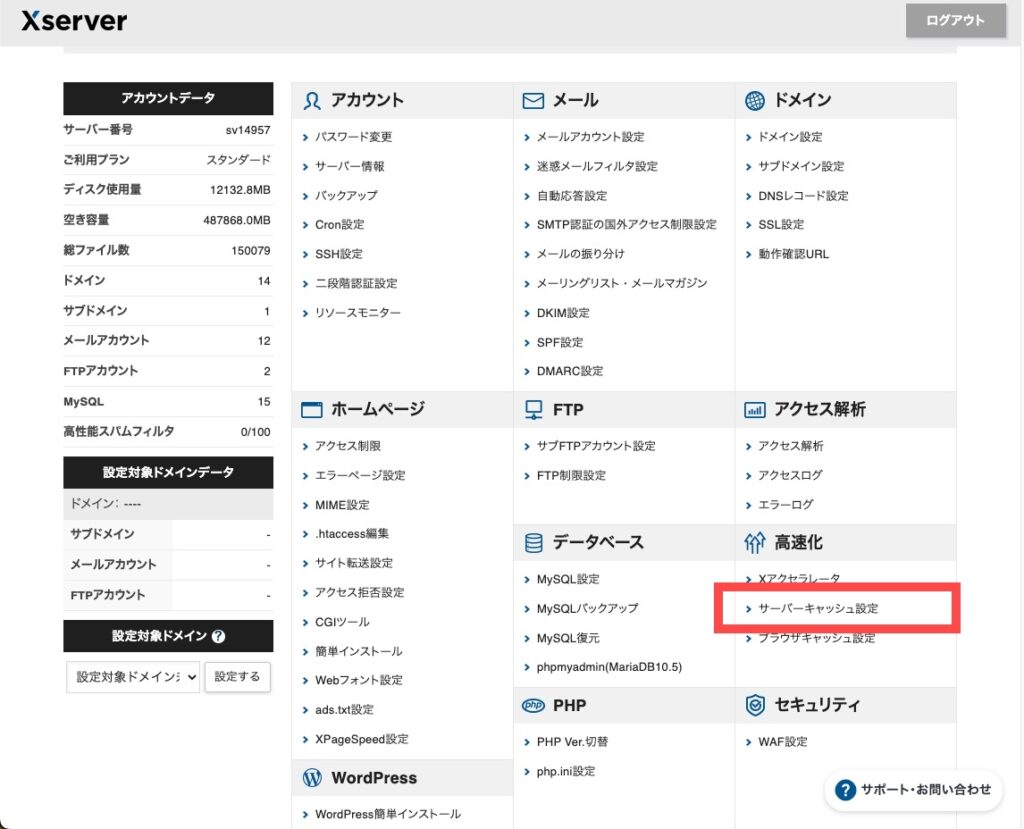Image resolution: width=1024 pixels, height=829 pixels.
Task: Click the 高速化 arrows icon
Action: [754, 542]
